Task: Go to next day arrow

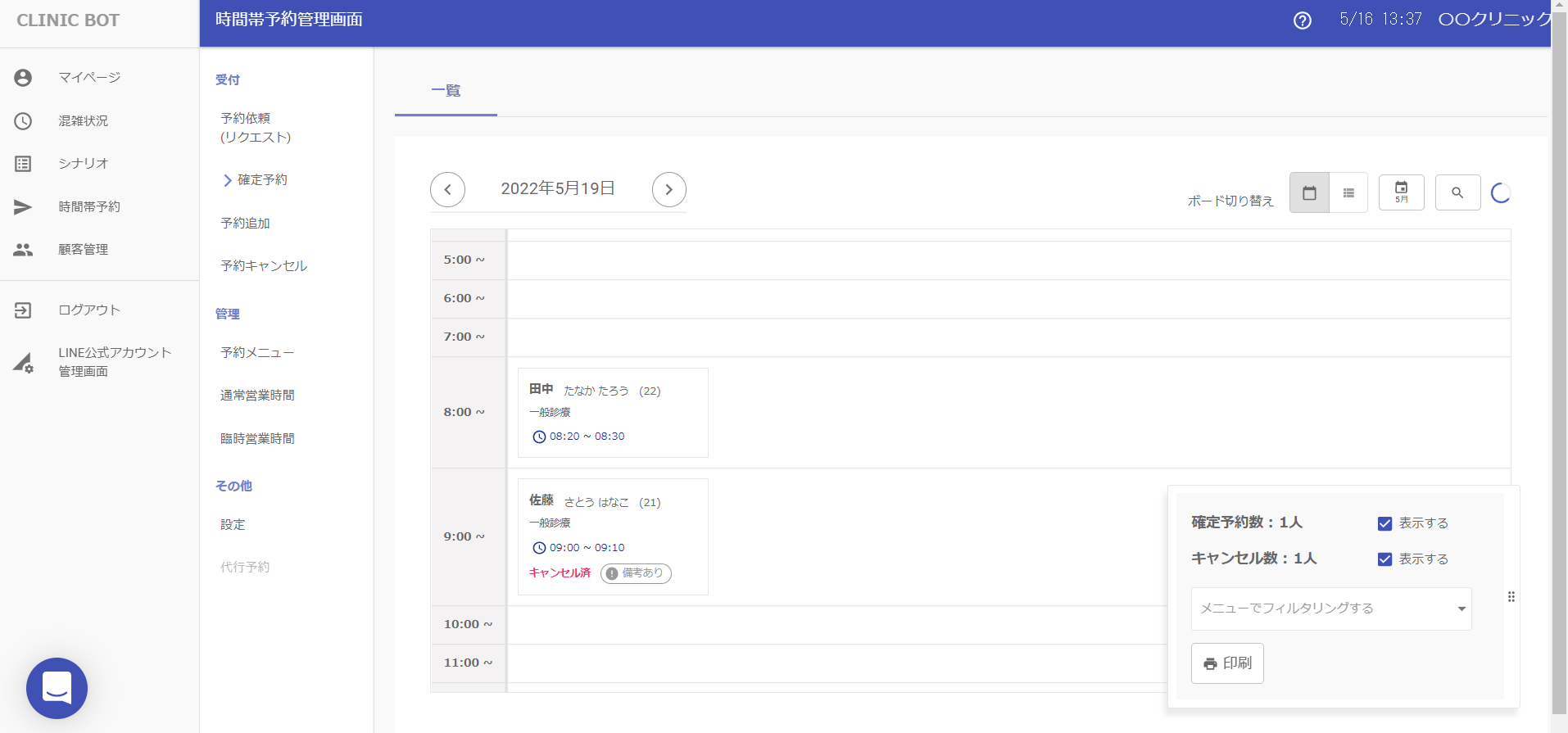Action: point(668,190)
